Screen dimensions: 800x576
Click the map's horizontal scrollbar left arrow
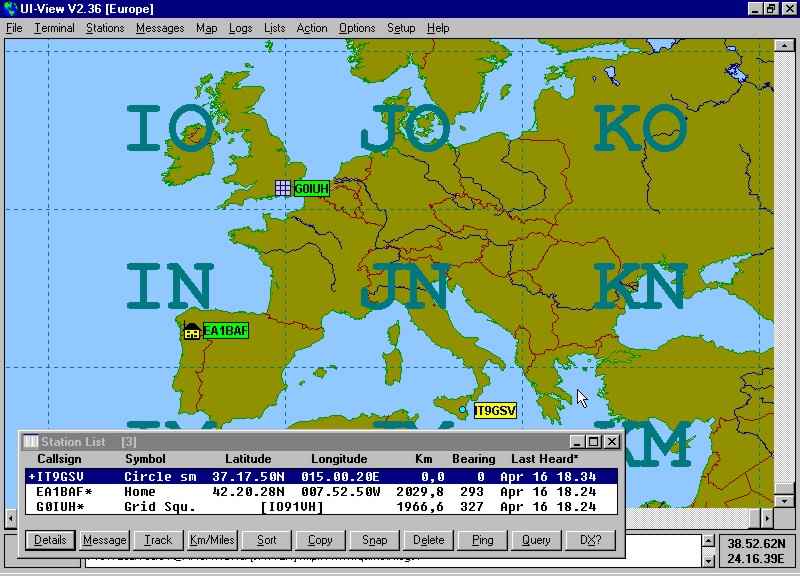point(11,519)
